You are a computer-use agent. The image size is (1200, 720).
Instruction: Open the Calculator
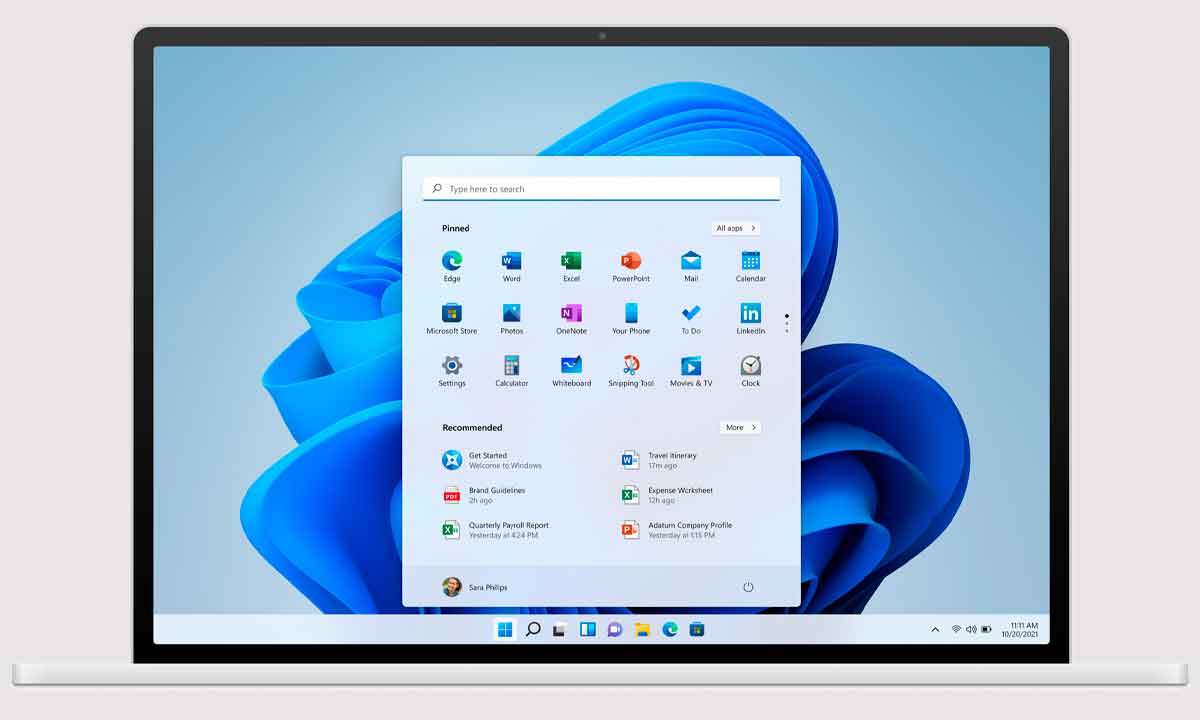coord(511,368)
